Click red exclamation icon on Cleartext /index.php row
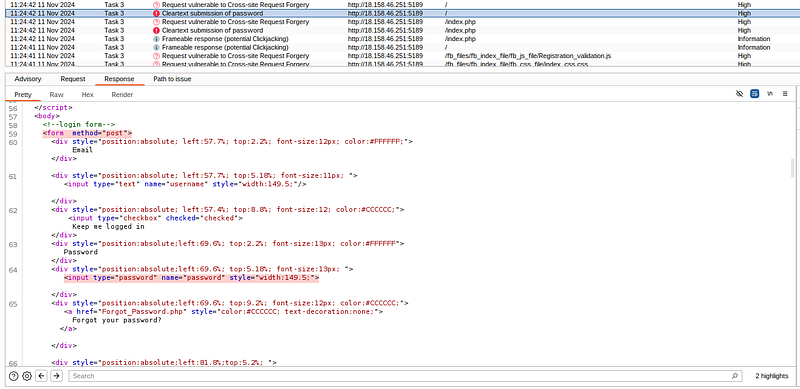Screen dimensions: 800x389 point(156,31)
